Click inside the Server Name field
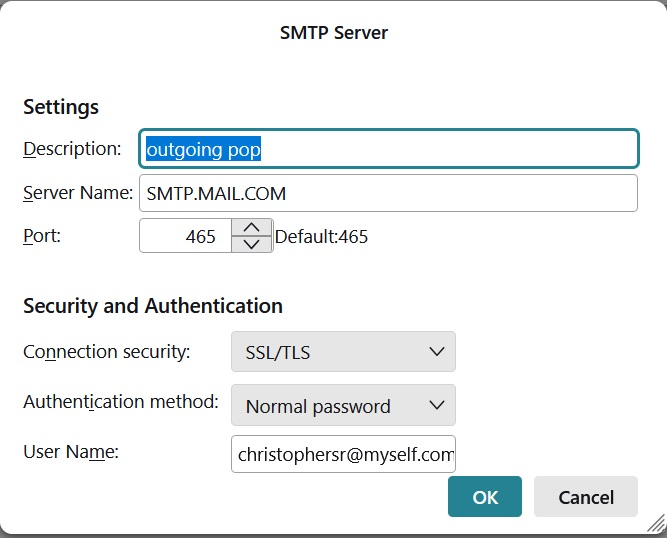 coord(390,193)
